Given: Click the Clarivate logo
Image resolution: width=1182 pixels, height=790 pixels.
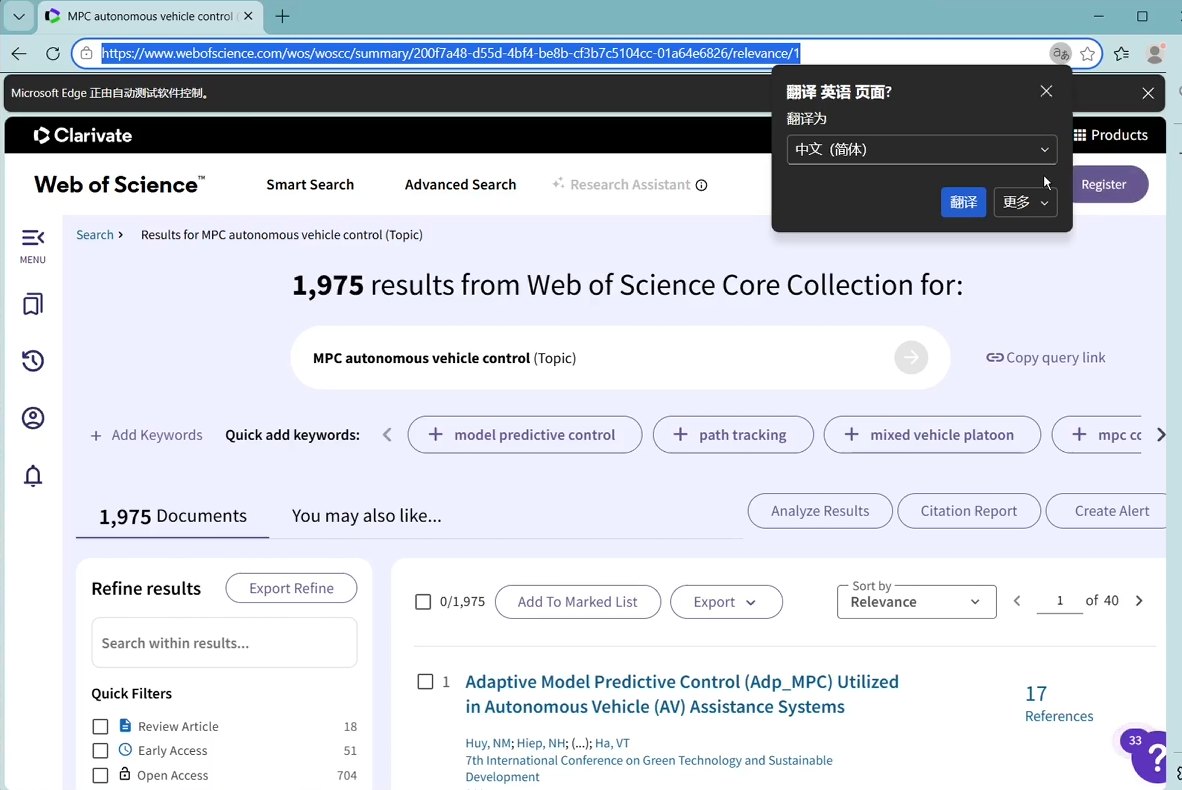Looking at the screenshot, I should coord(83,135).
